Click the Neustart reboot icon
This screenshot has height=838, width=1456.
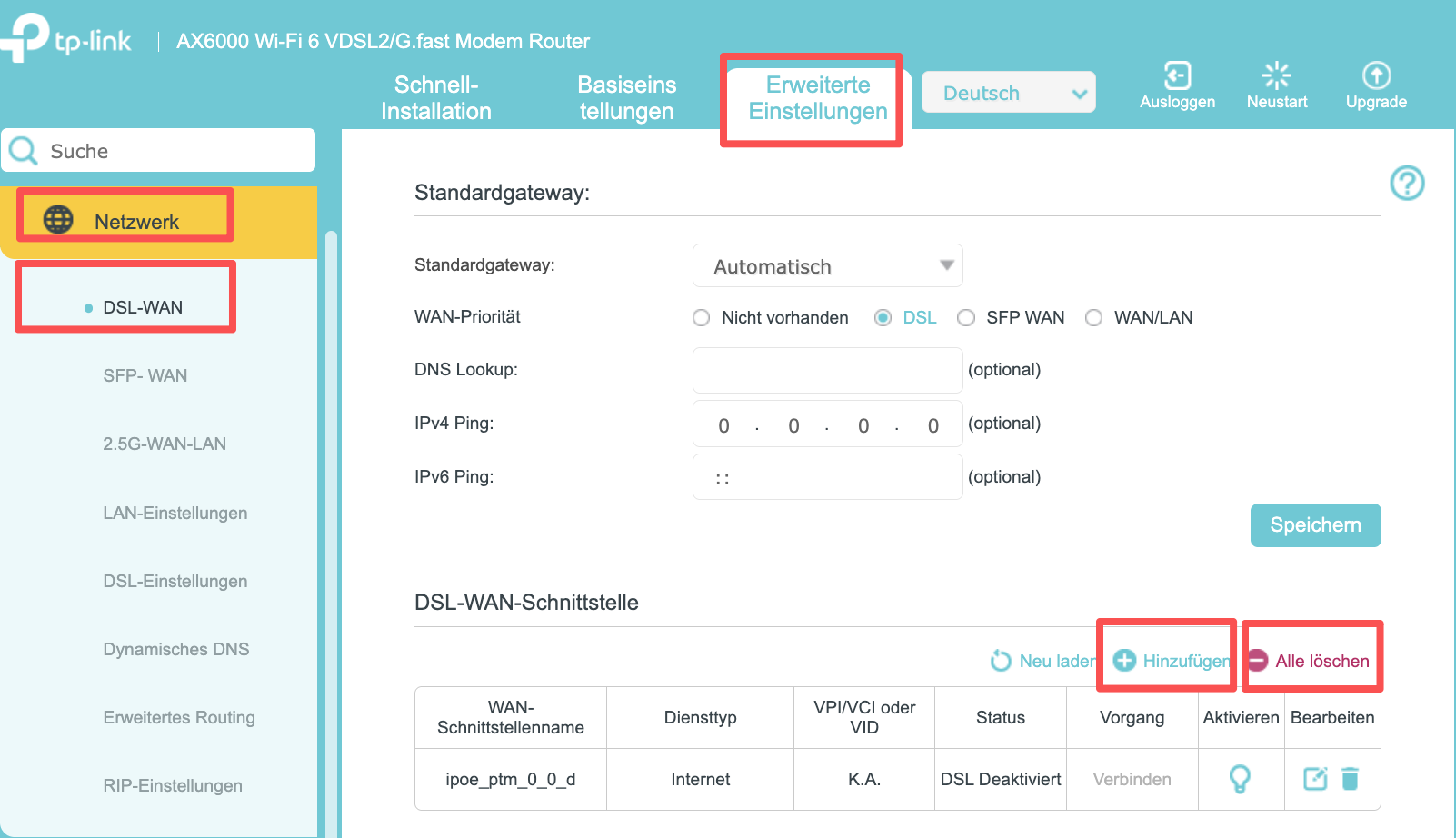point(1277,75)
